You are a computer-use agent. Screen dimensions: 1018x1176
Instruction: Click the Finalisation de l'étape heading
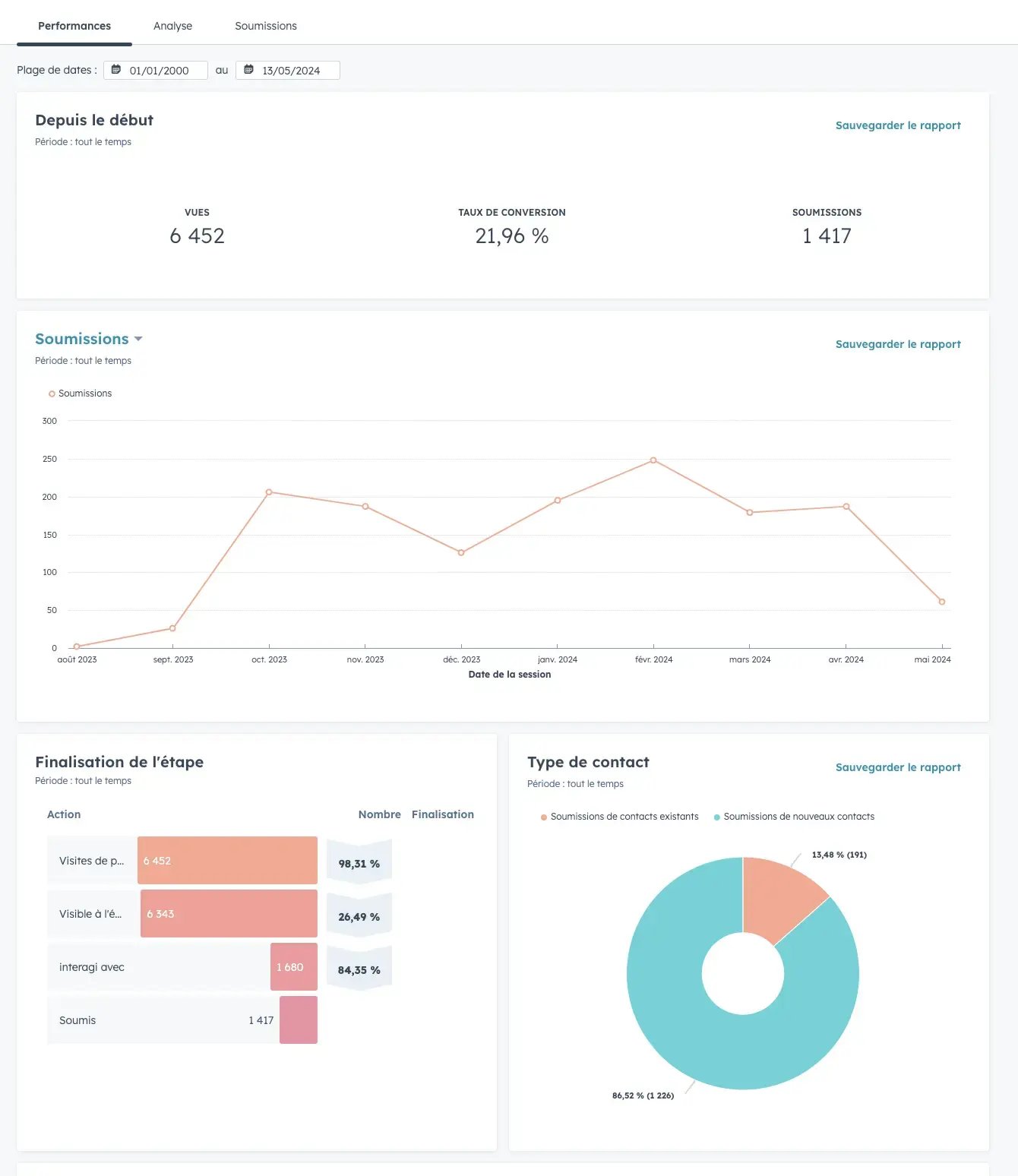119,762
